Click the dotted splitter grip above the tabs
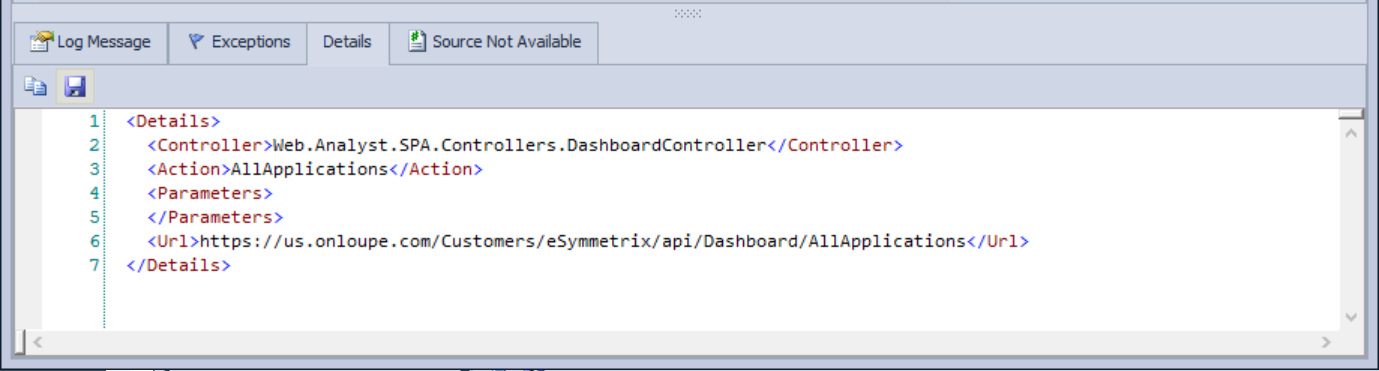This screenshot has width=1379, height=371. [688, 13]
